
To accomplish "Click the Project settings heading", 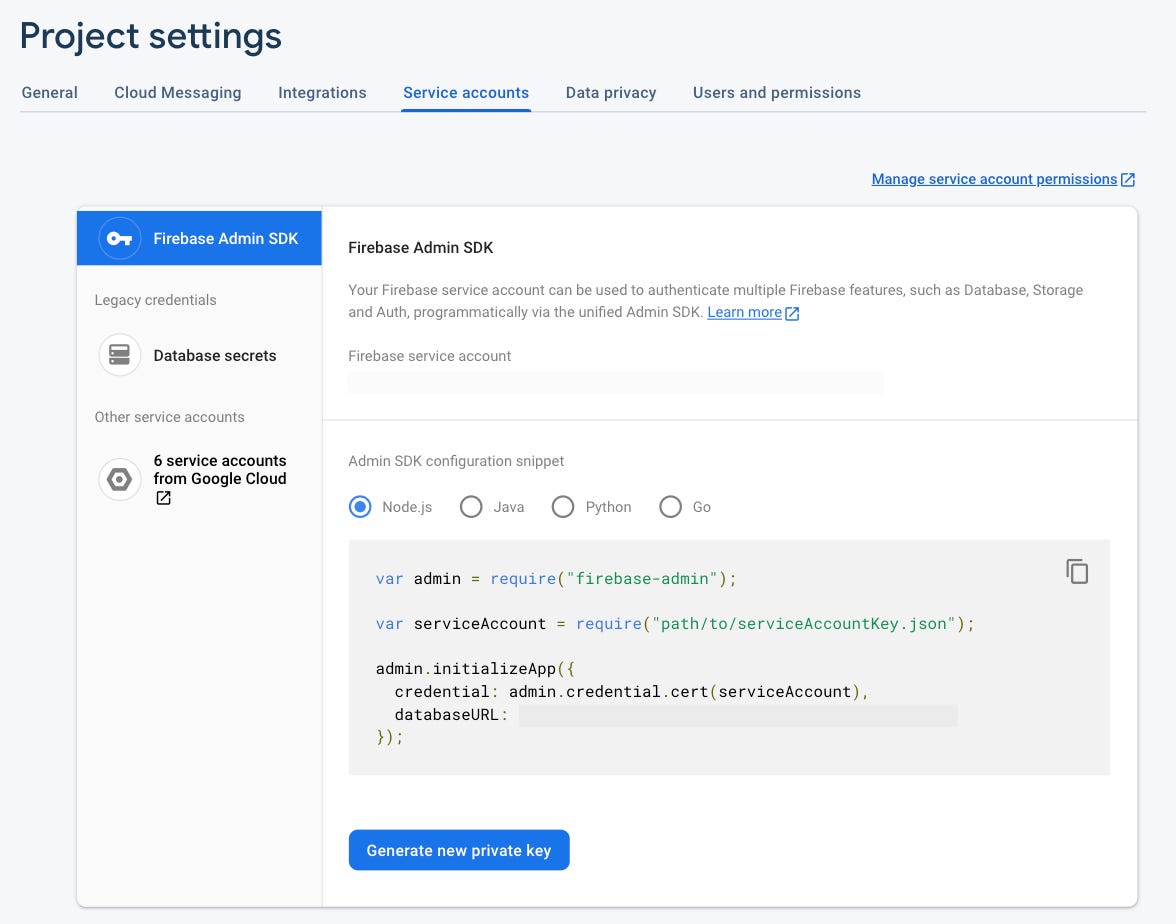I will tap(151, 36).
